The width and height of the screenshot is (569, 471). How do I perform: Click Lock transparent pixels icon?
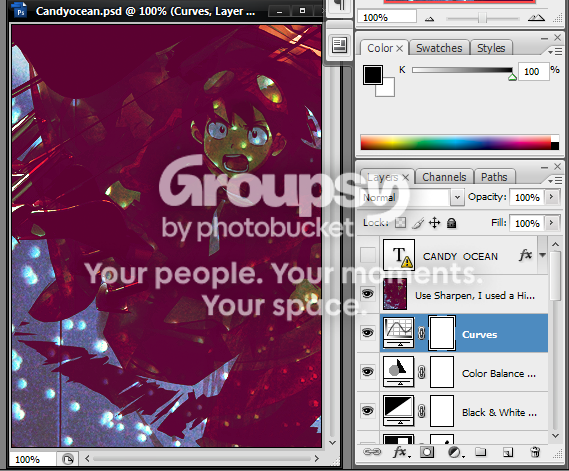pos(400,222)
